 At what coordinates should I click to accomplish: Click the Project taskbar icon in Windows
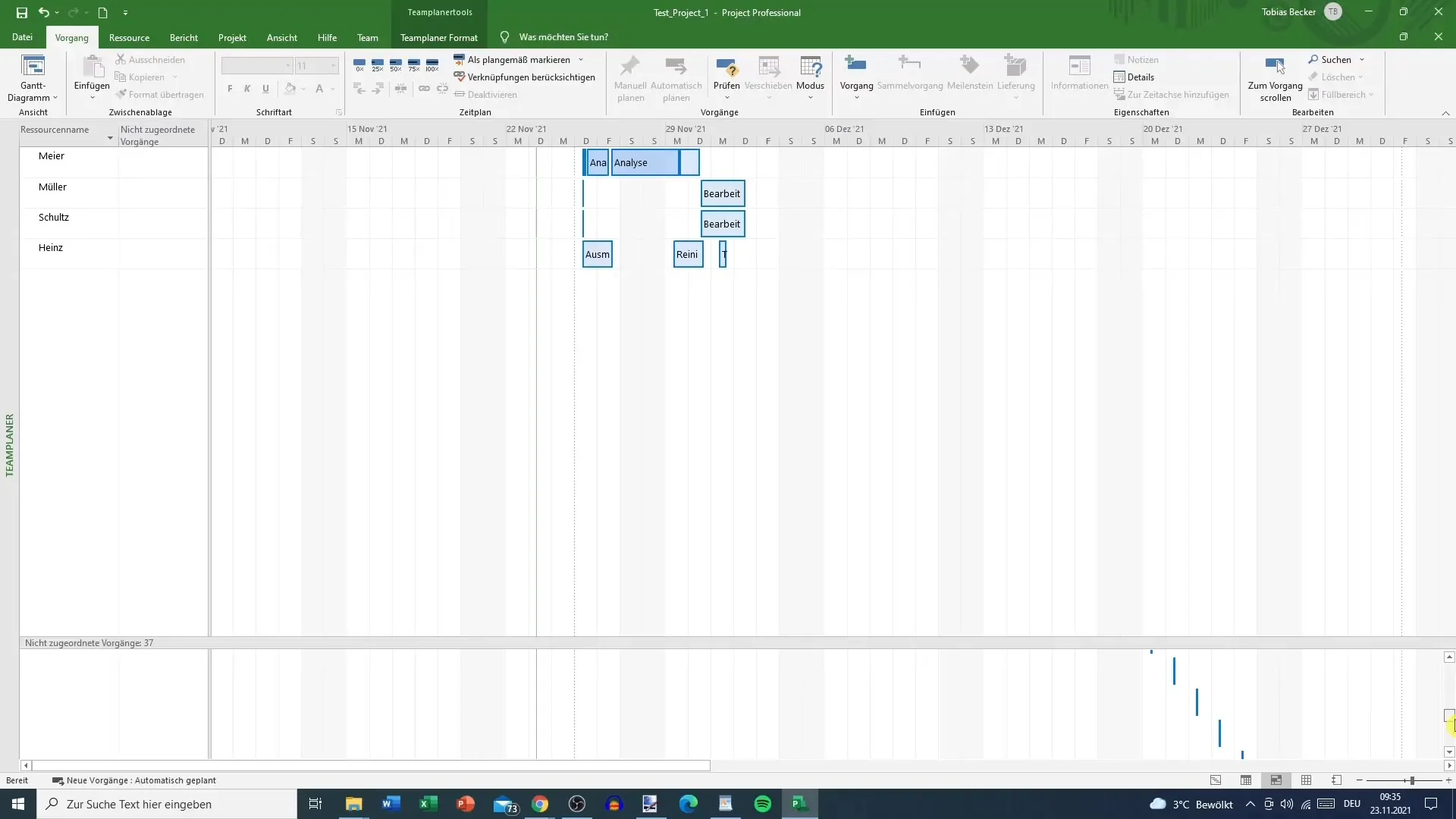(x=800, y=803)
